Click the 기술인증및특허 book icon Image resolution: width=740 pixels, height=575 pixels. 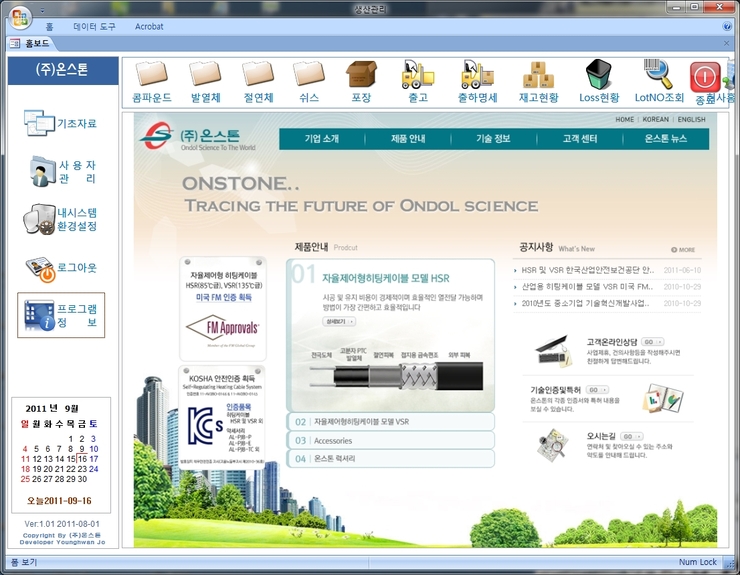click(x=663, y=397)
